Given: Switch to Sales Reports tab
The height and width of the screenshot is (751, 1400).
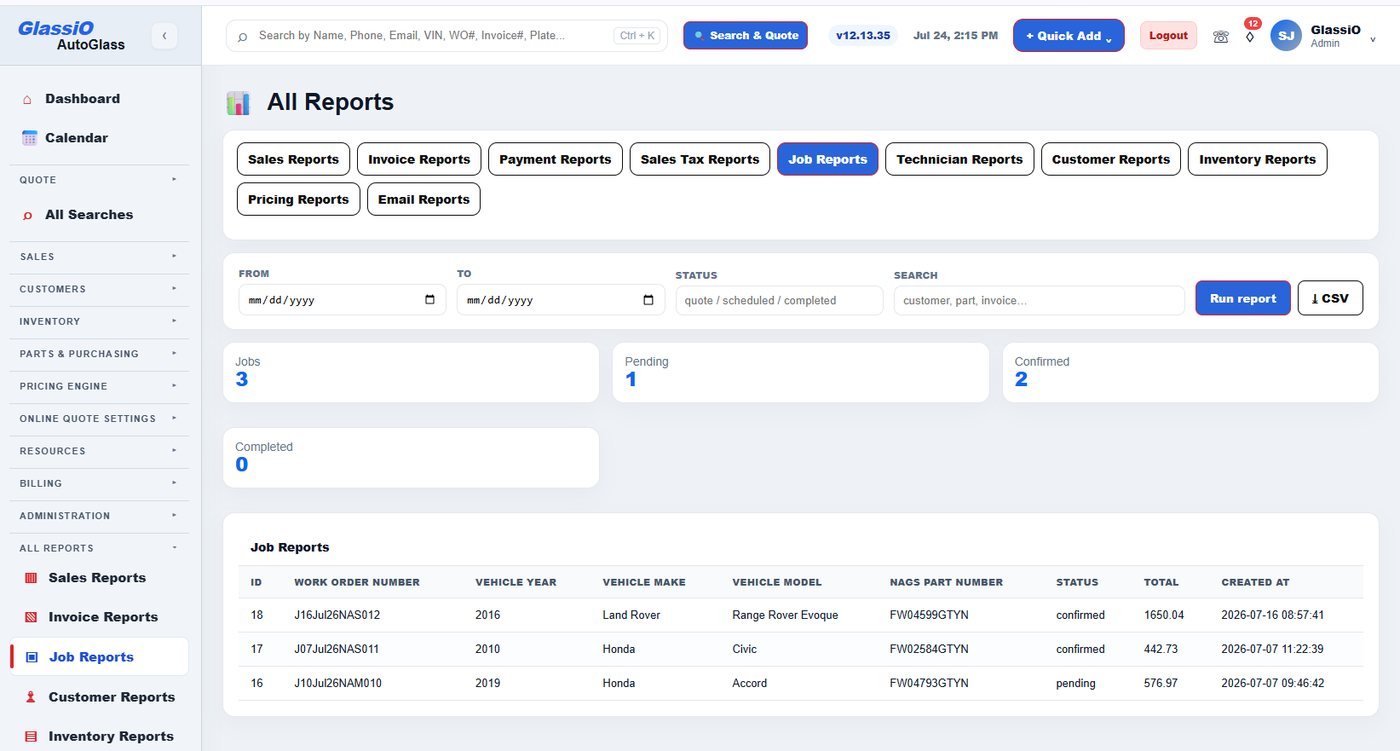Looking at the screenshot, I should tap(293, 159).
